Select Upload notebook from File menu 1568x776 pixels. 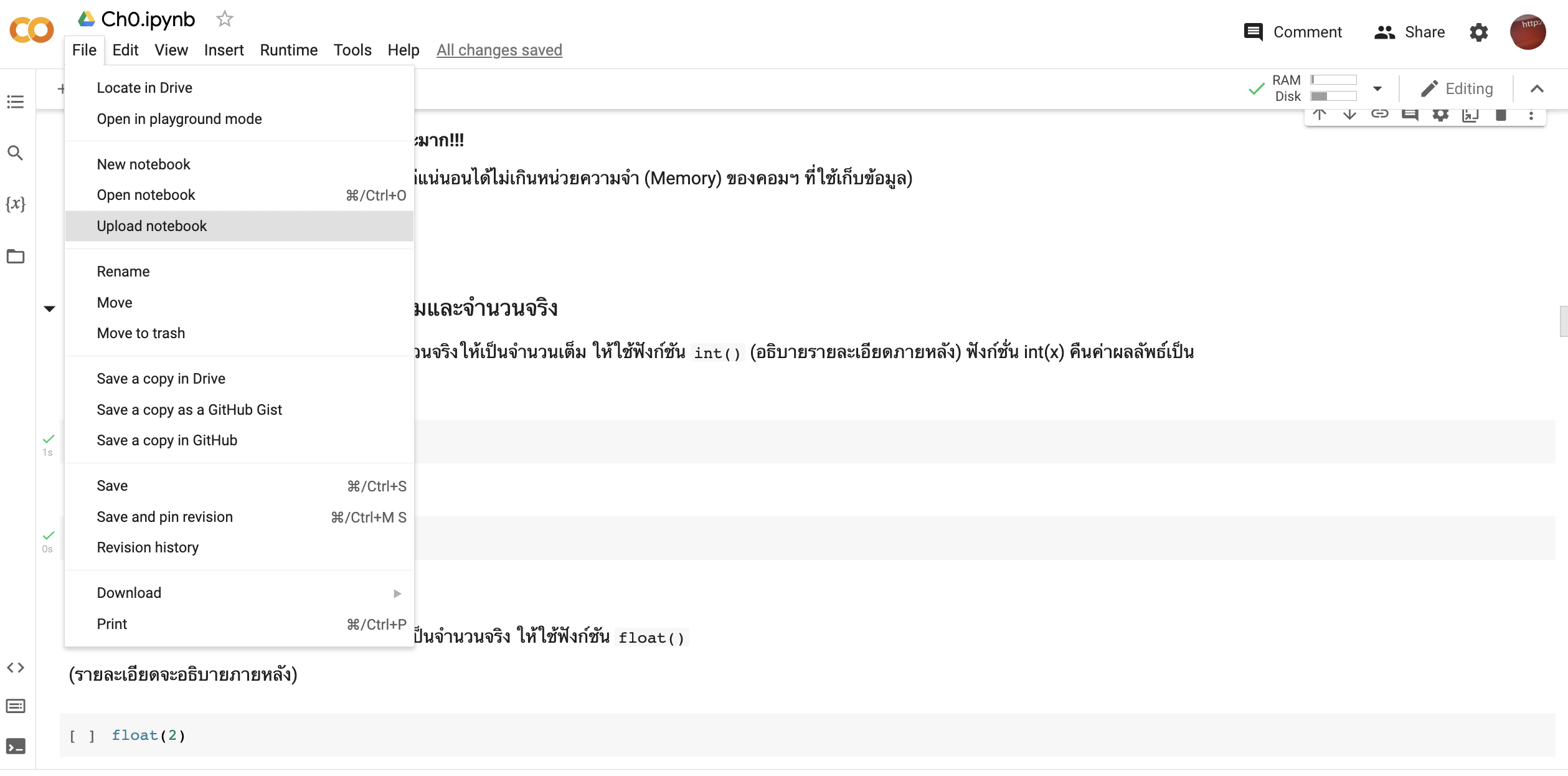pyautogui.click(x=152, y=226)
